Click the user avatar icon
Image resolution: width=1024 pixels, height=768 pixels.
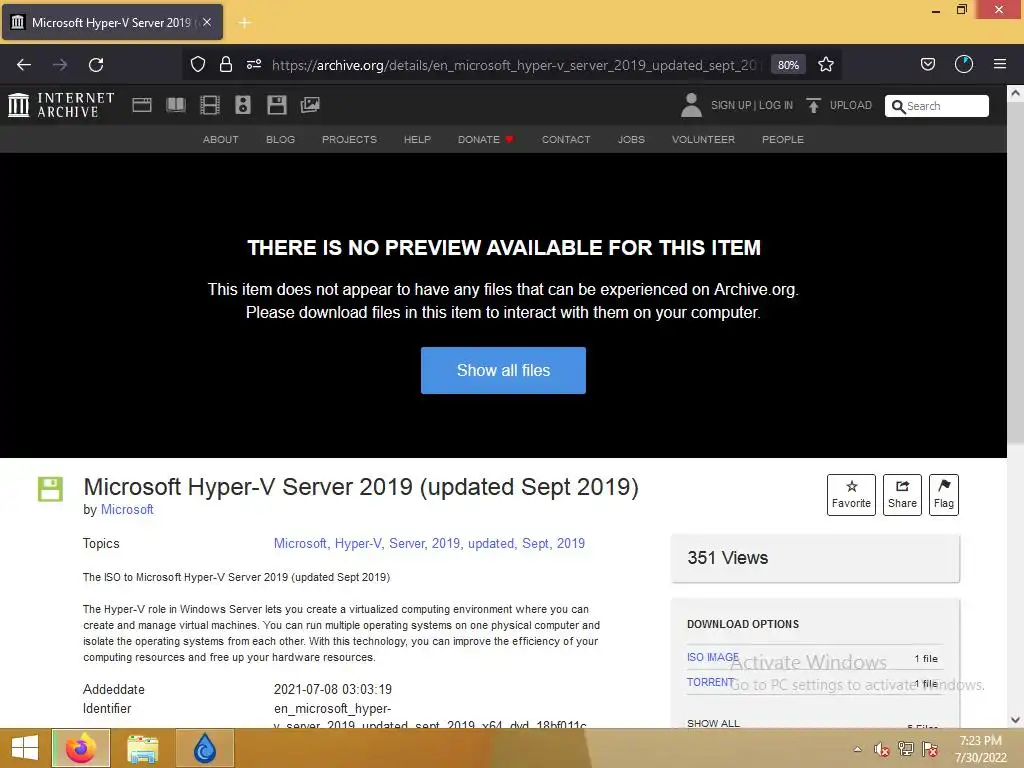tap(691, 105)
